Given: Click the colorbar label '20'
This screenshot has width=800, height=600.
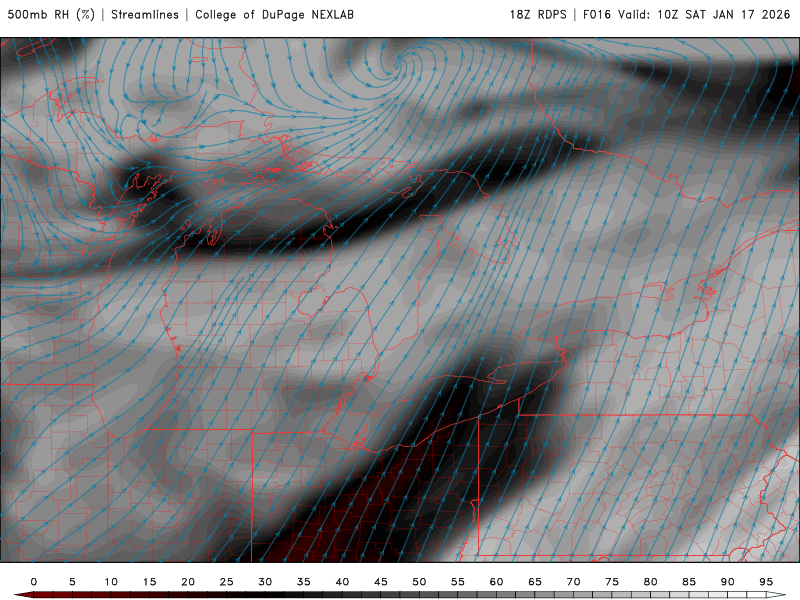Looking at the screenshot, I should (188, 582).
